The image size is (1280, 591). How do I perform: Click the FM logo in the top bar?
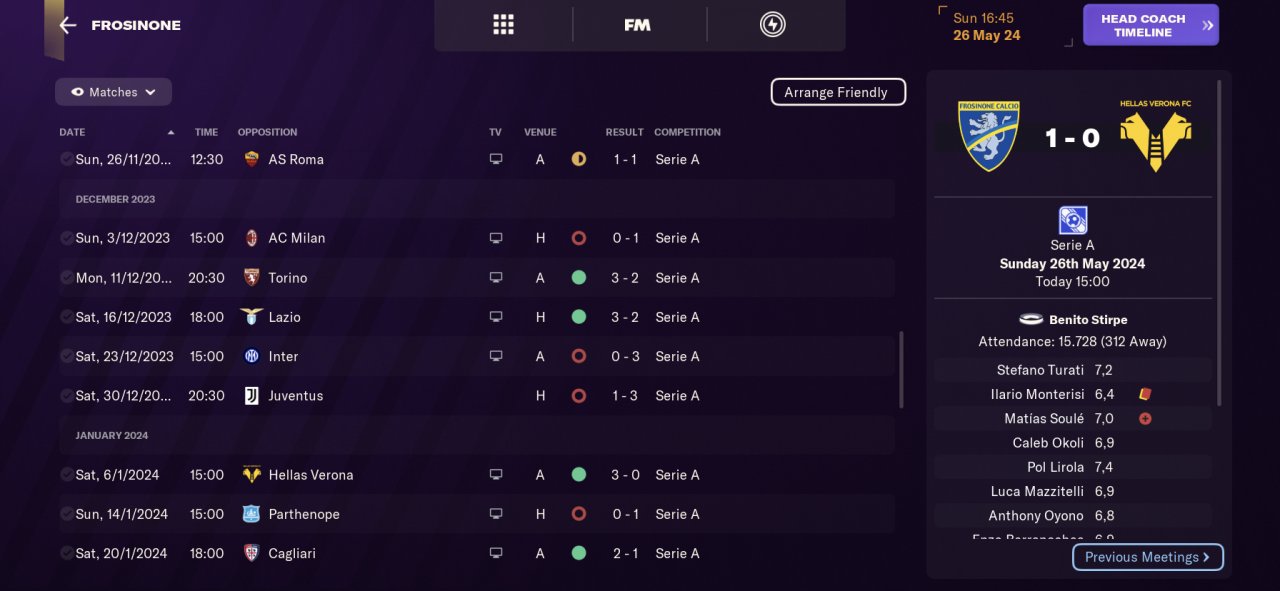pos(637,25)
